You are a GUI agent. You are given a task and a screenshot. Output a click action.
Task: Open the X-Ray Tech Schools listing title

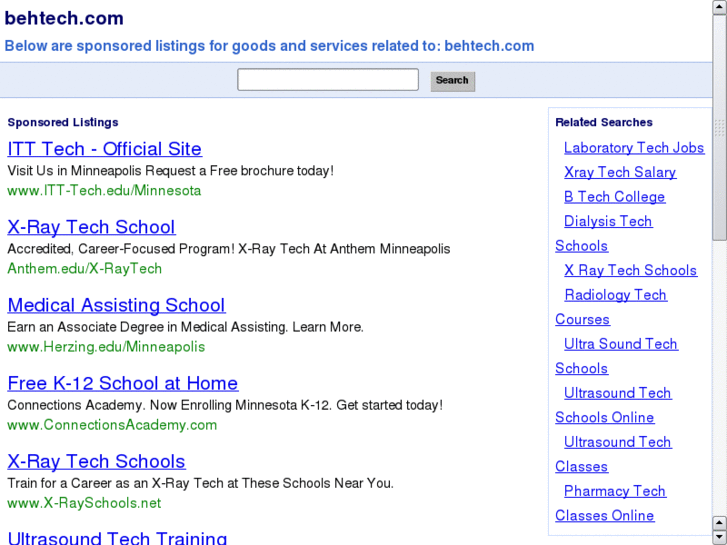coord(96,462)
